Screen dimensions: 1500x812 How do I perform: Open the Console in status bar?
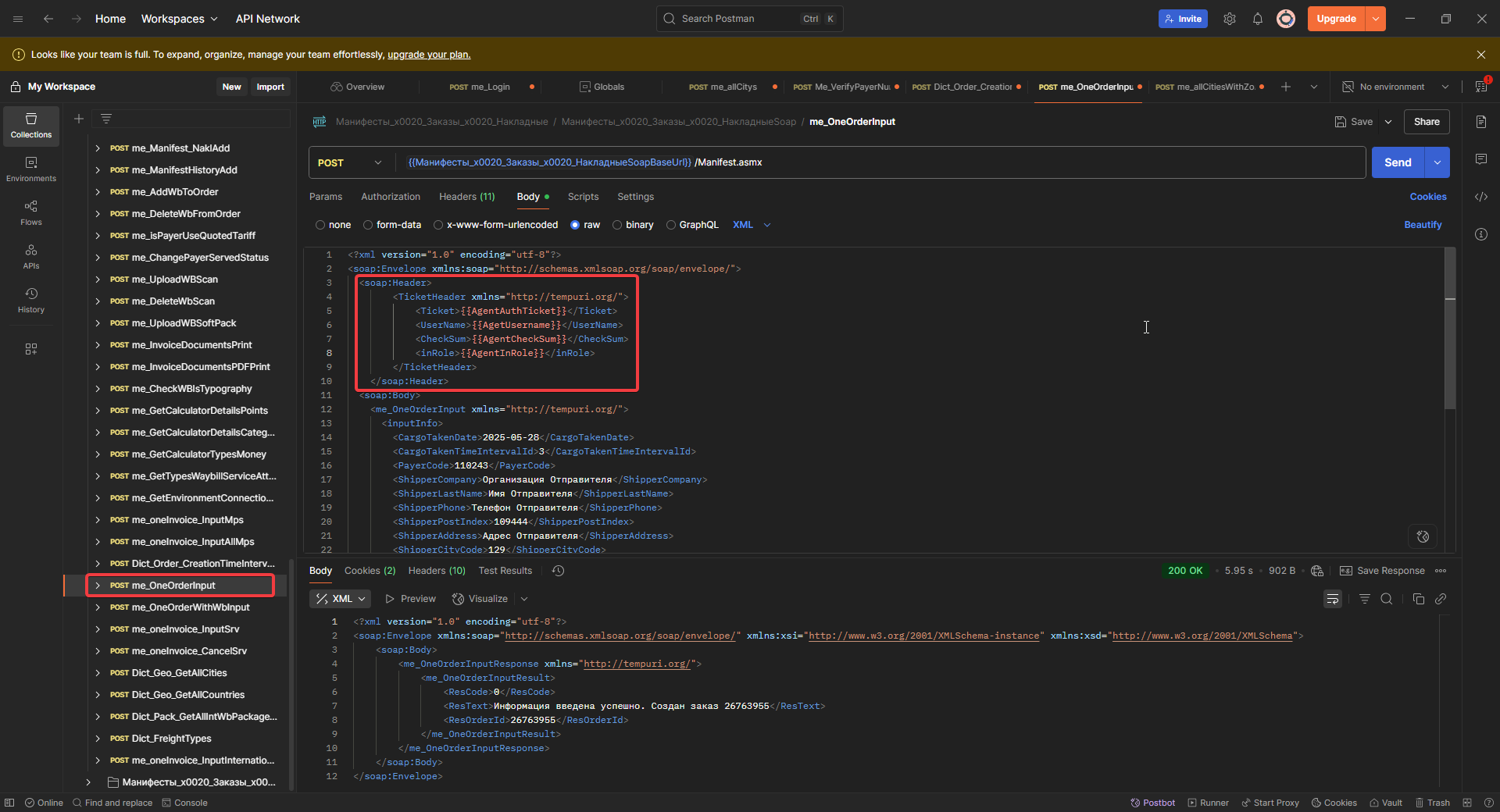[184, 803]
